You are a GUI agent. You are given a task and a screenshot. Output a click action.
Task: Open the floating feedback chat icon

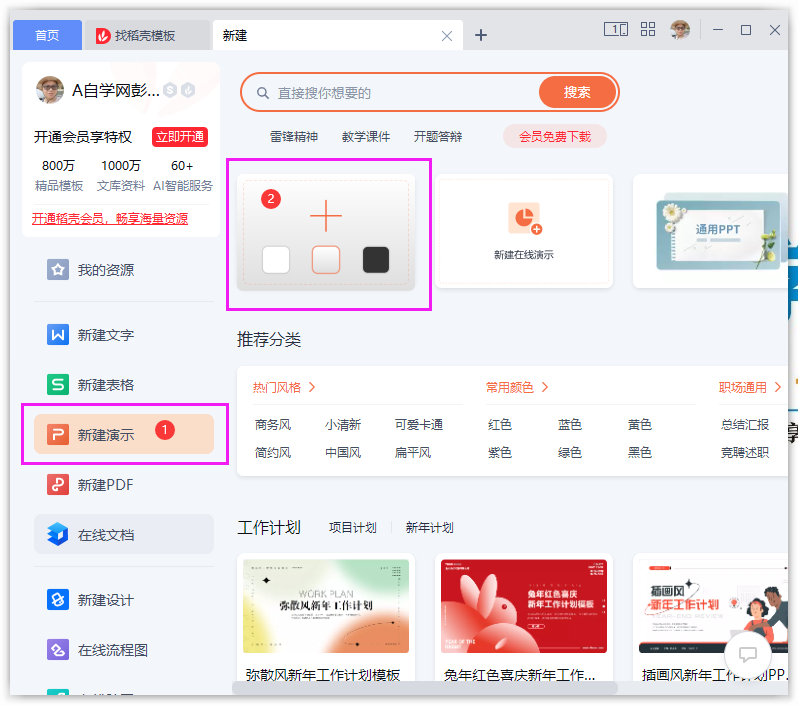coord(748,655)
